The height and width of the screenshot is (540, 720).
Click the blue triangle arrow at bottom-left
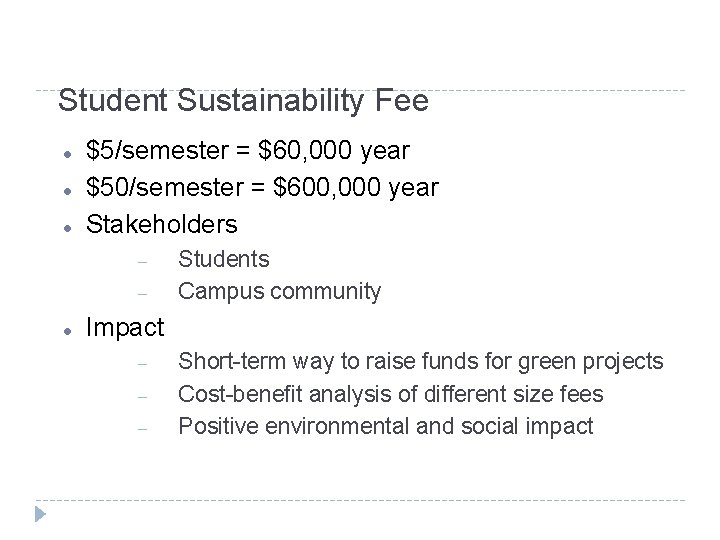(40, 516)
